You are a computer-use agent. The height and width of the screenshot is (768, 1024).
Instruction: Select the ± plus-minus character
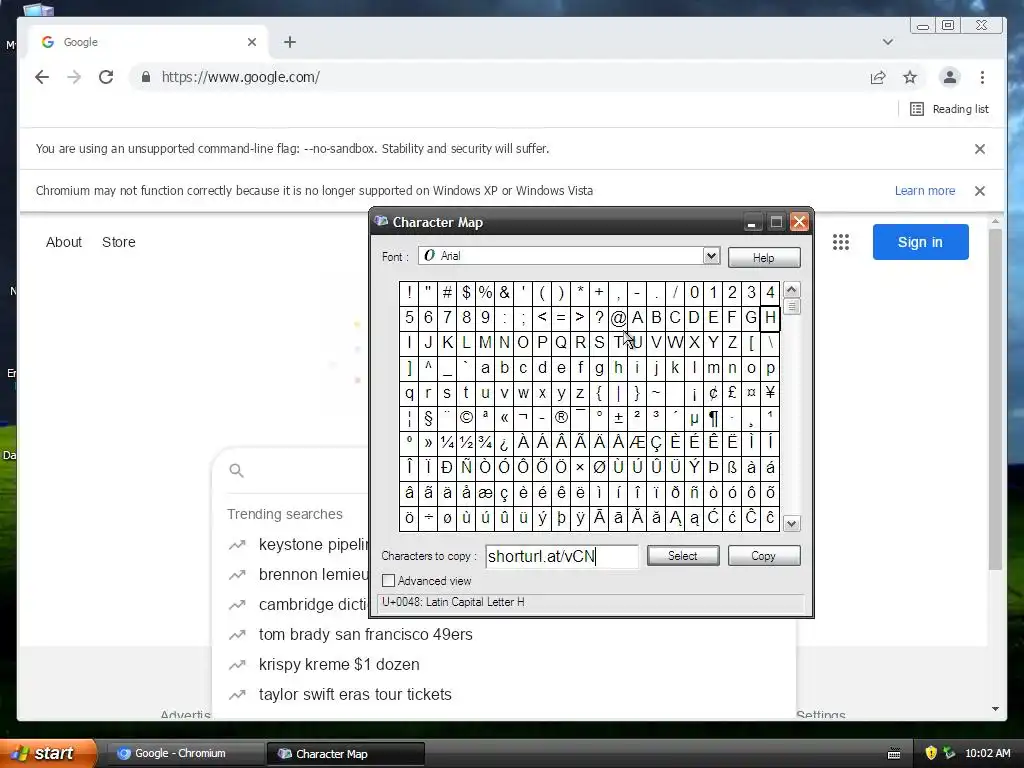[618, 417]
